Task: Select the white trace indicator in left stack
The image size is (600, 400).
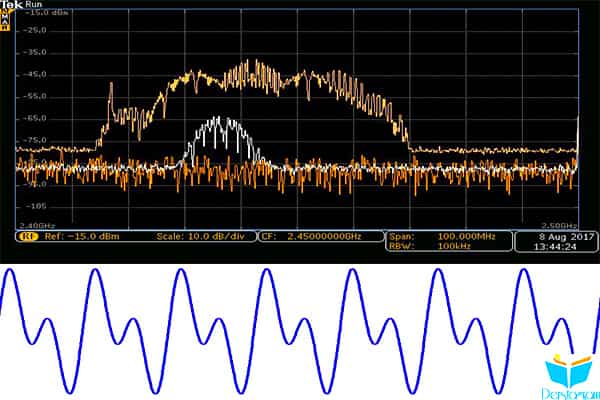Action: (5, 20)
